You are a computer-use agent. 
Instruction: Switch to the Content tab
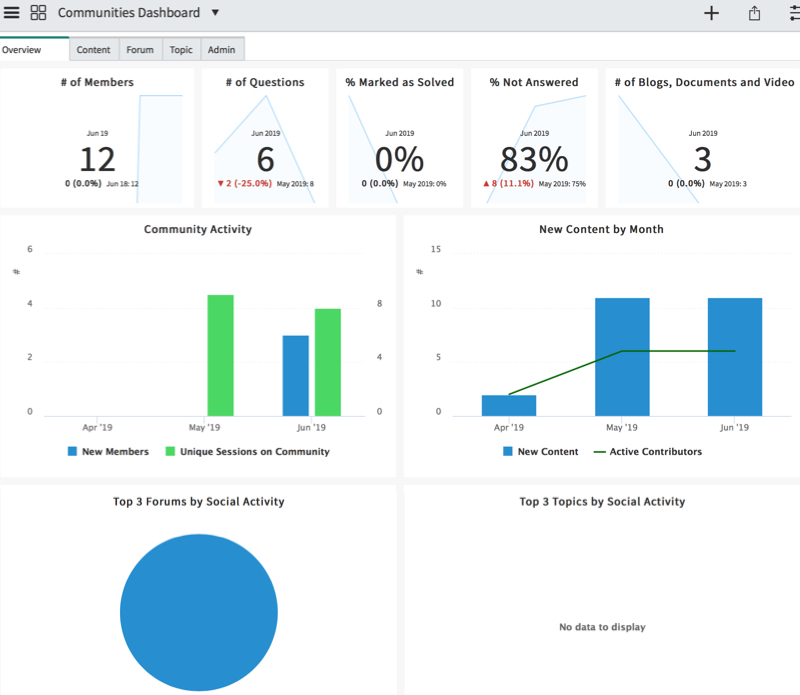click(93, 49)
